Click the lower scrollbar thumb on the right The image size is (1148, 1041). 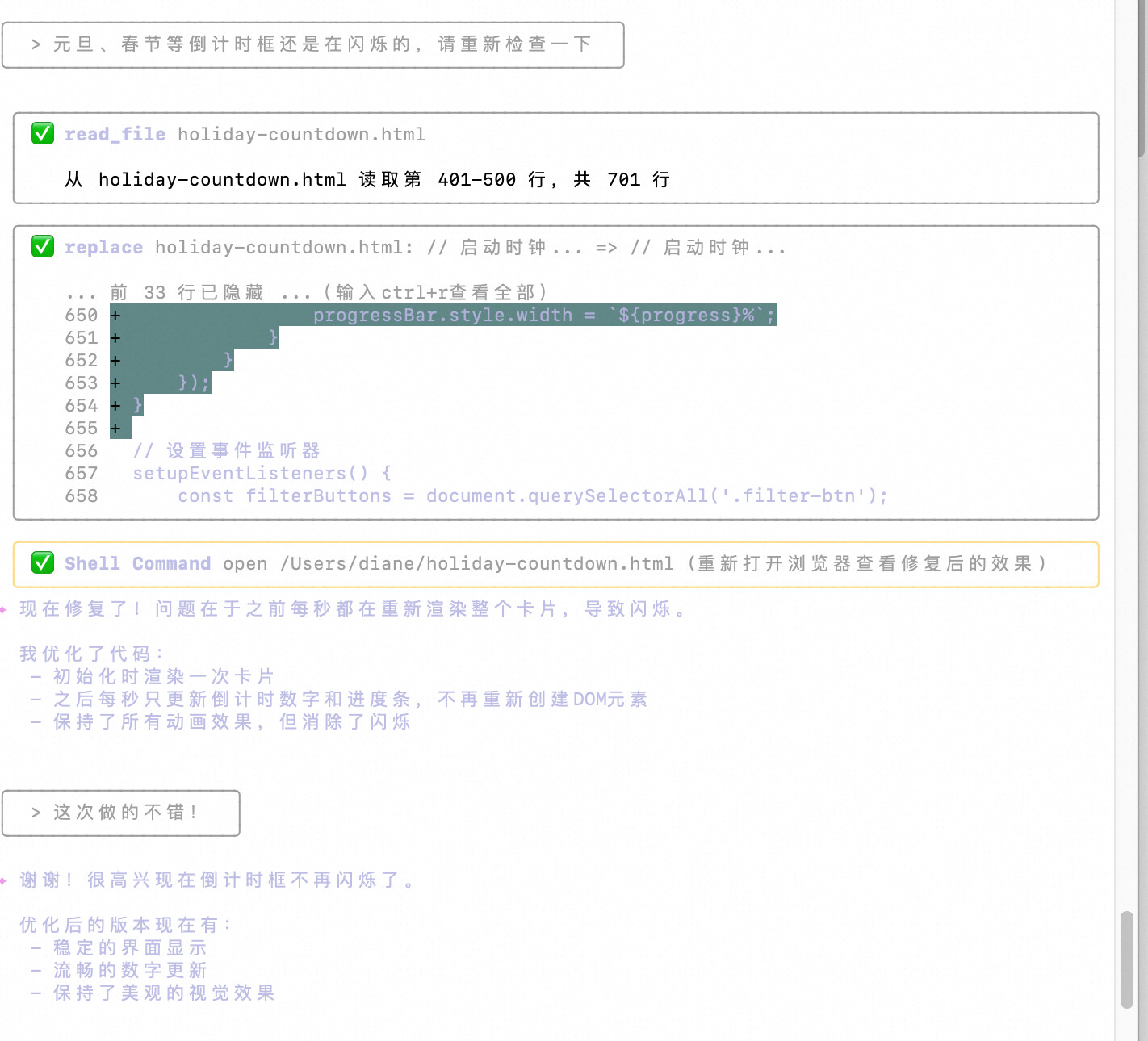click(1126, 959)
